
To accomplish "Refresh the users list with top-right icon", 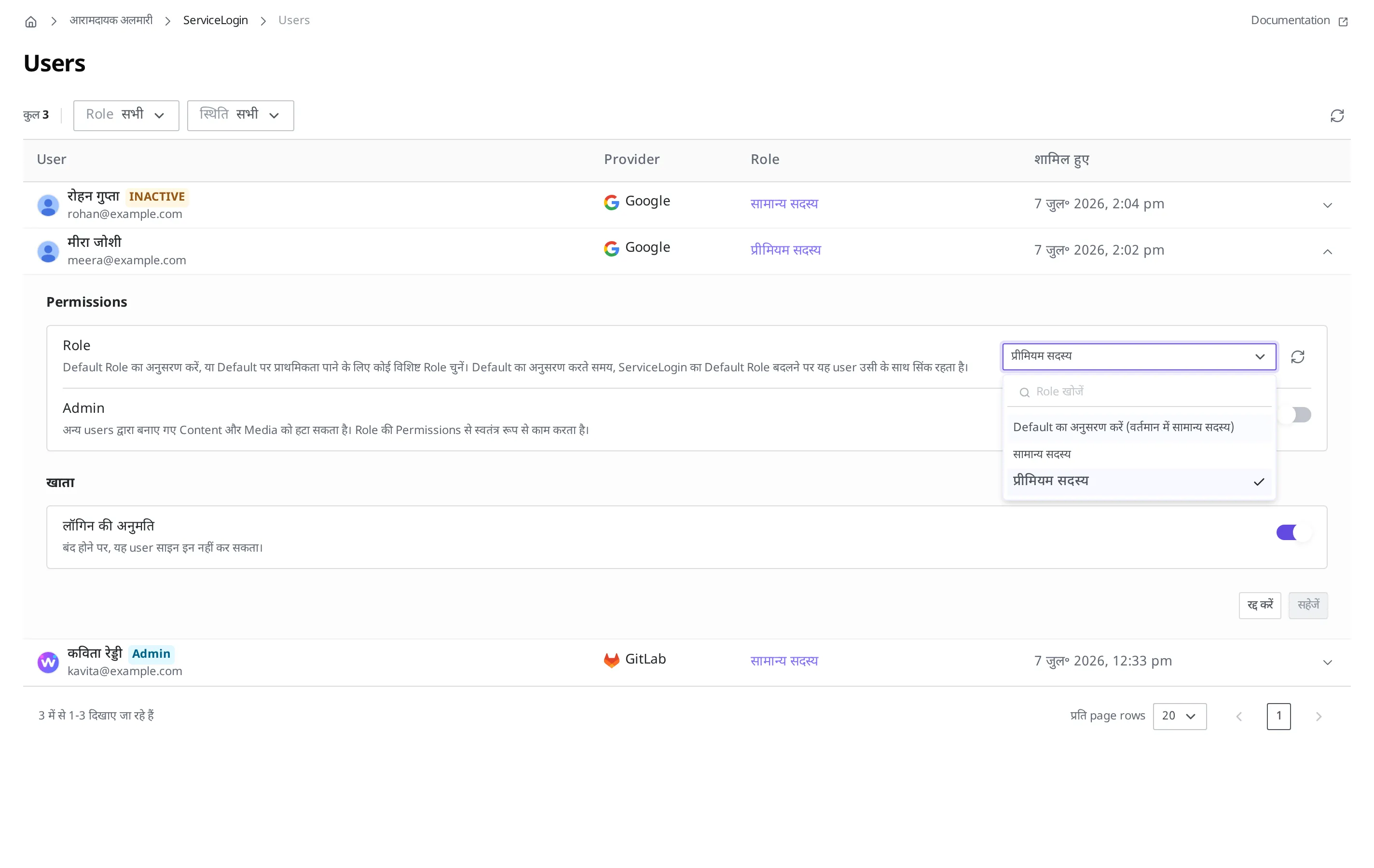I will point(1337,116).
